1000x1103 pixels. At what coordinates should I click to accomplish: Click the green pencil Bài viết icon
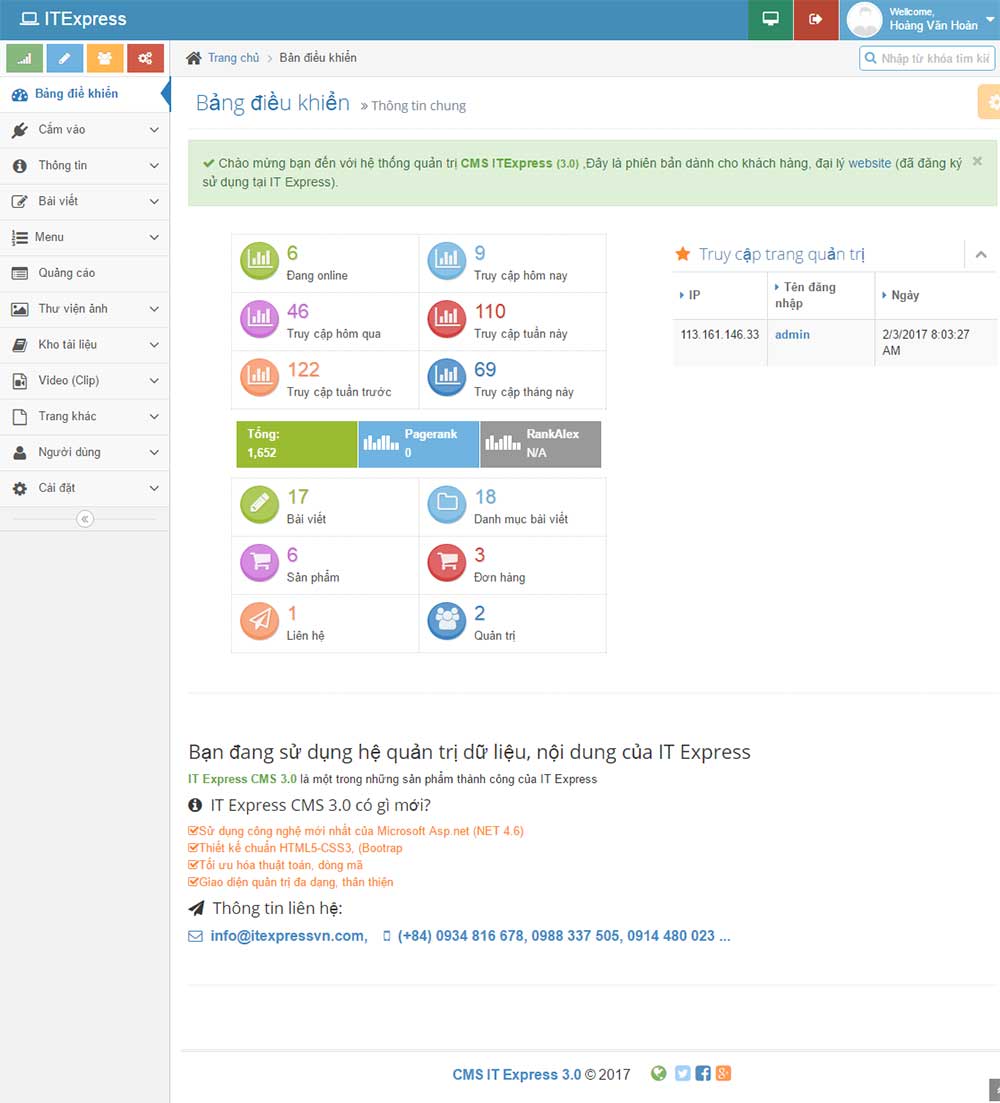pos(259,504)
